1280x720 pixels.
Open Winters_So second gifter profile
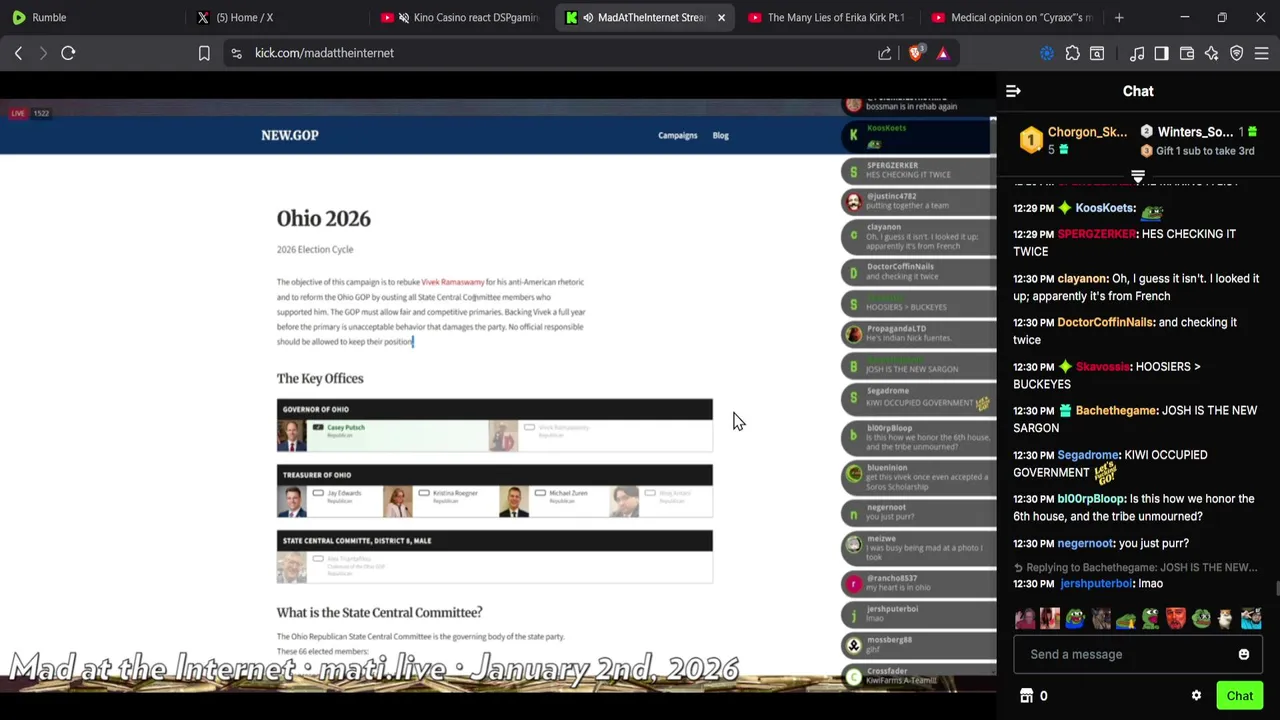click(1195, 132)
